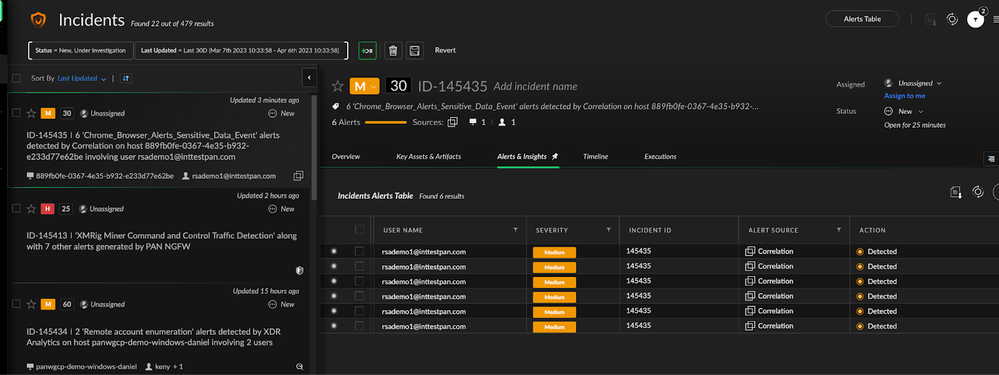Click the H severity badge on ID-145413
Image resolution: width=999 pixels, height=375 pixels.
click(48, 209)
